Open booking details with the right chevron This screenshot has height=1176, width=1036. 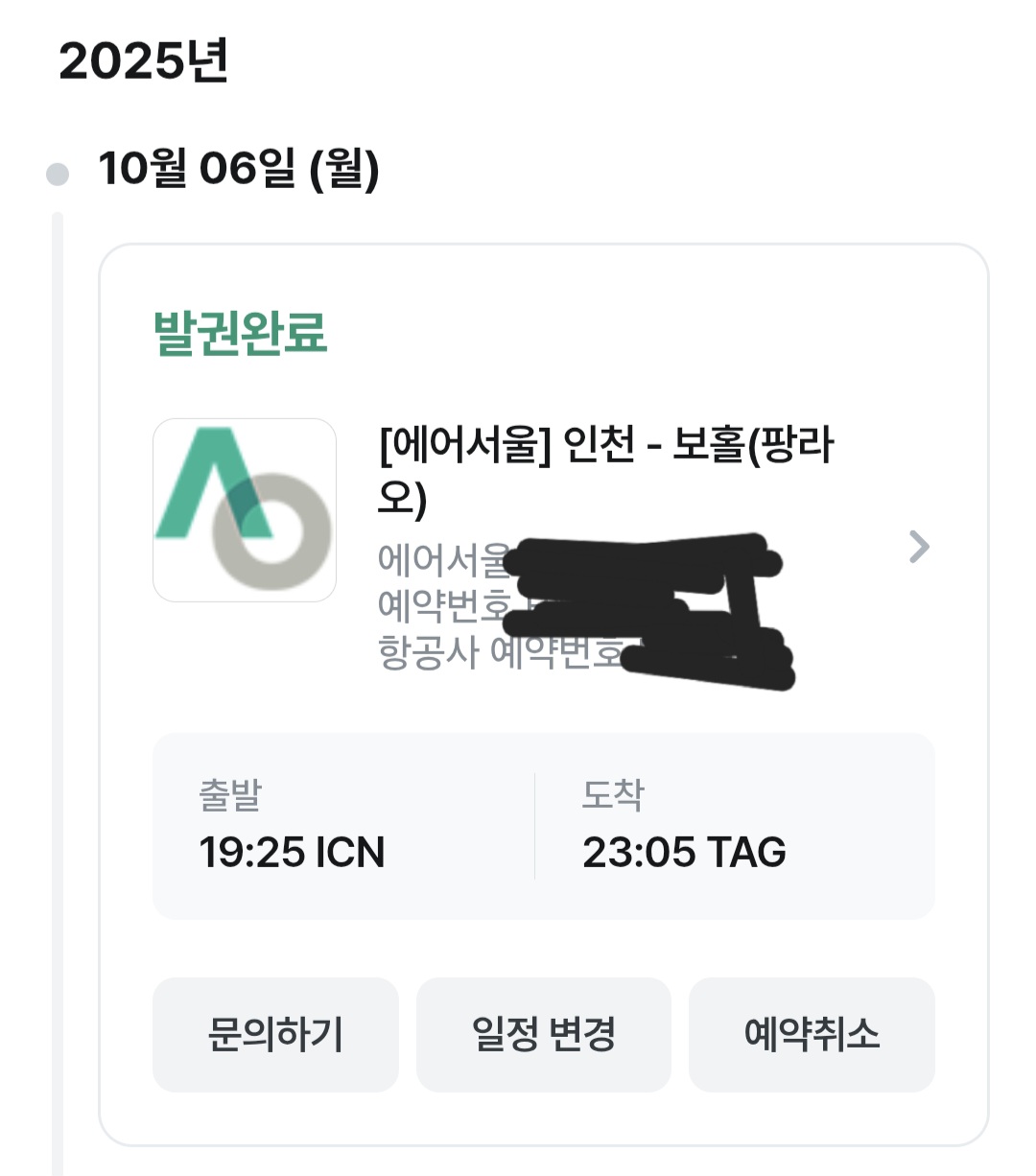919,547
